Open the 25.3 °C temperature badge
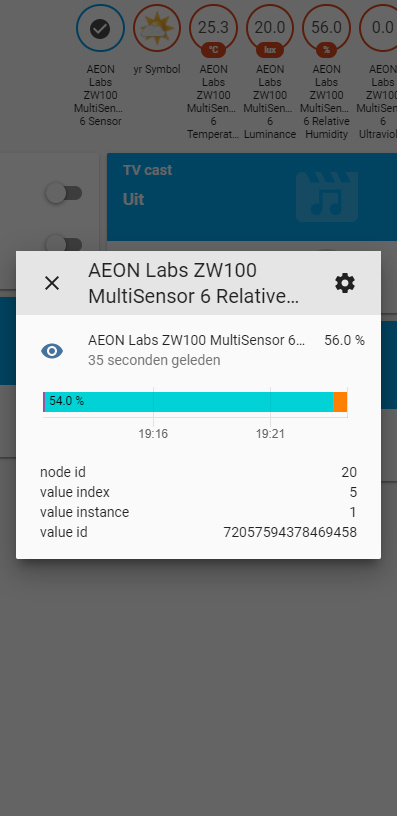 click(x=213, y=29)
